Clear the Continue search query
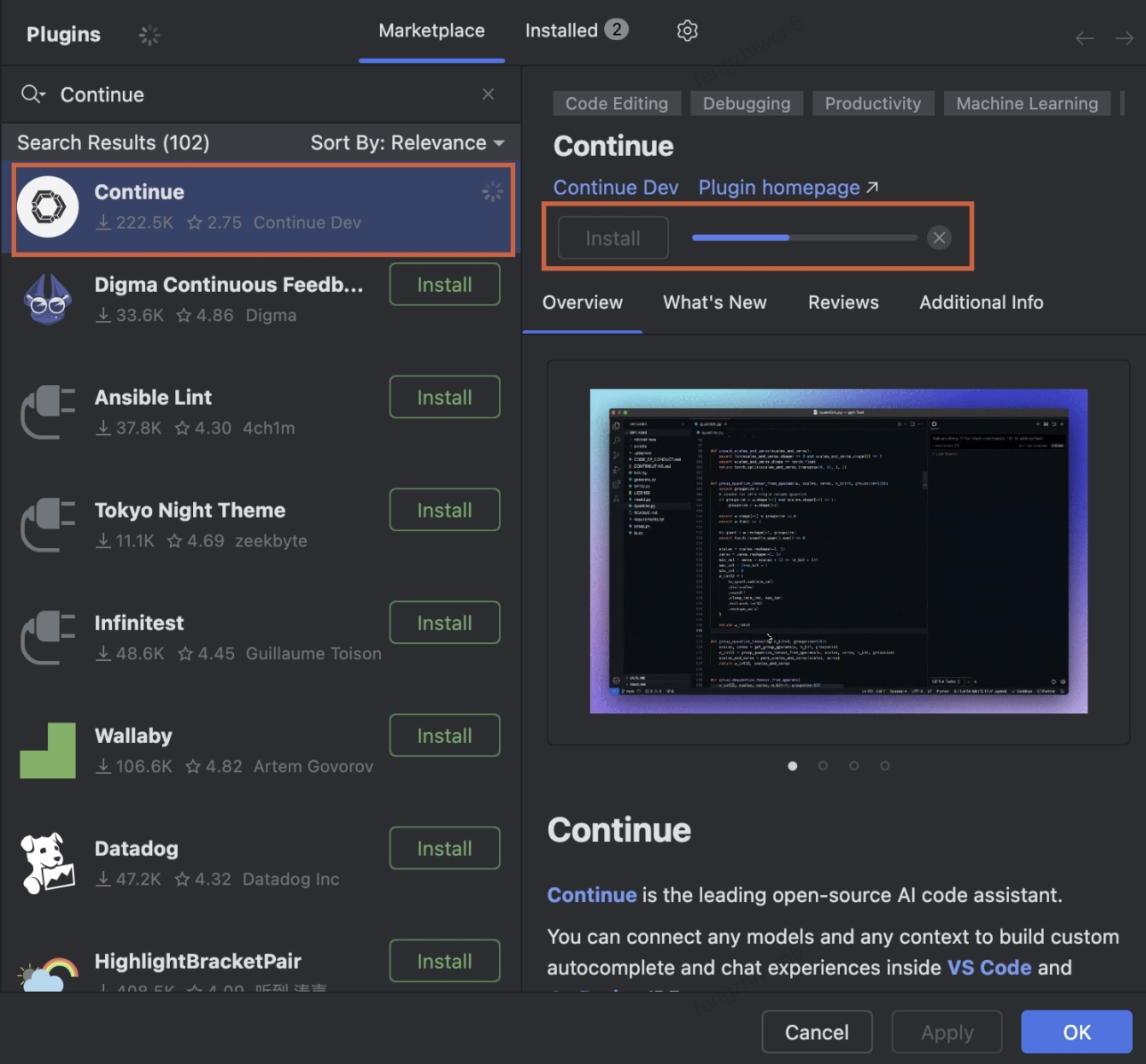The height and width of the screenshot is (1064, 1146). (x=488, y=93)
